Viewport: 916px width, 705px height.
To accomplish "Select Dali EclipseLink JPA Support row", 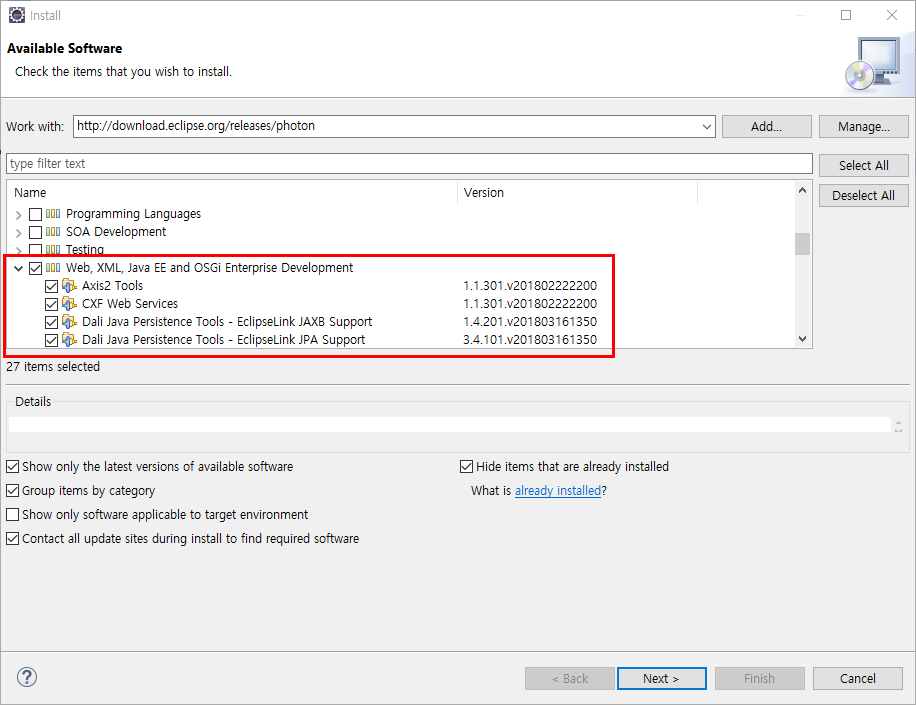I will tap(223, 340).
